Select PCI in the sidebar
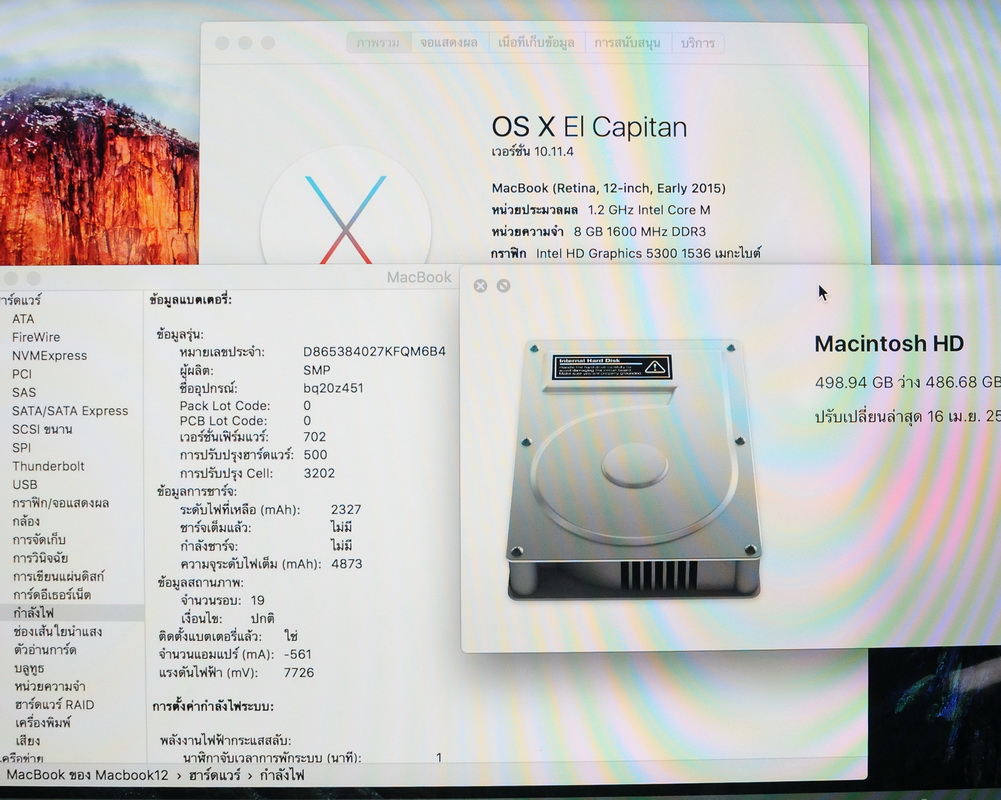Image resolution: width=1001 pixels, height=800 pixels. coord(22,374)
